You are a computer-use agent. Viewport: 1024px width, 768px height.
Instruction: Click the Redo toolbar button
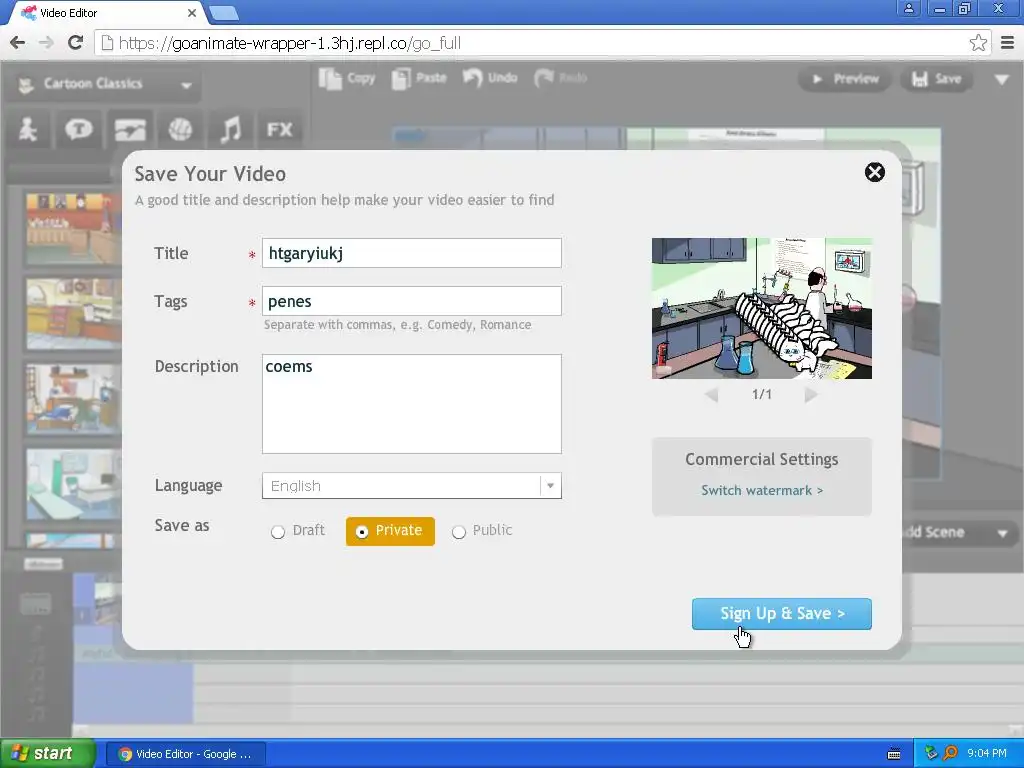(560, 78)
